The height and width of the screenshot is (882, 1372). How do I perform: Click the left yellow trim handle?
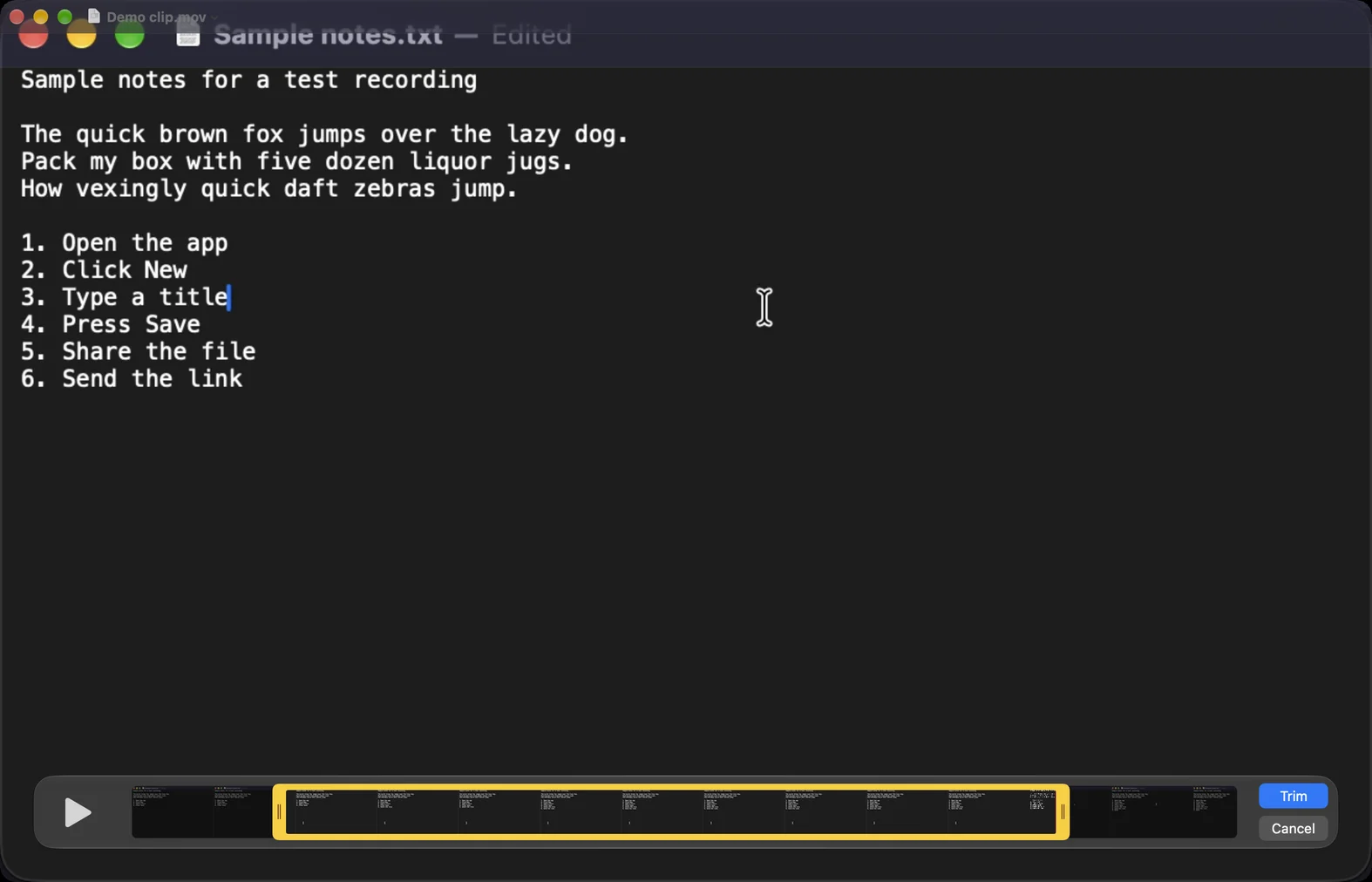point(279,812)
